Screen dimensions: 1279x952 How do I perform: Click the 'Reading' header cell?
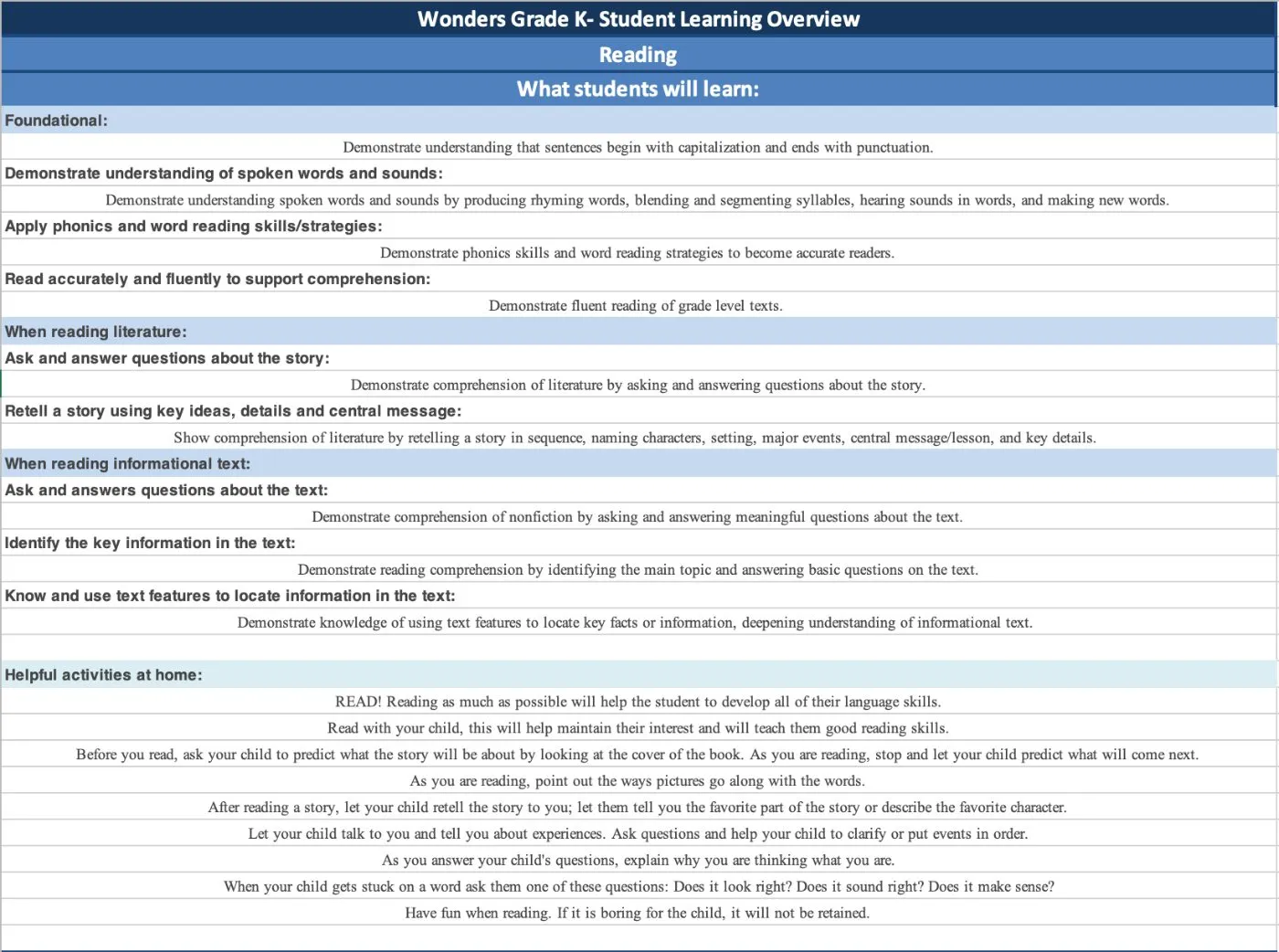click(x=639, y=55)
